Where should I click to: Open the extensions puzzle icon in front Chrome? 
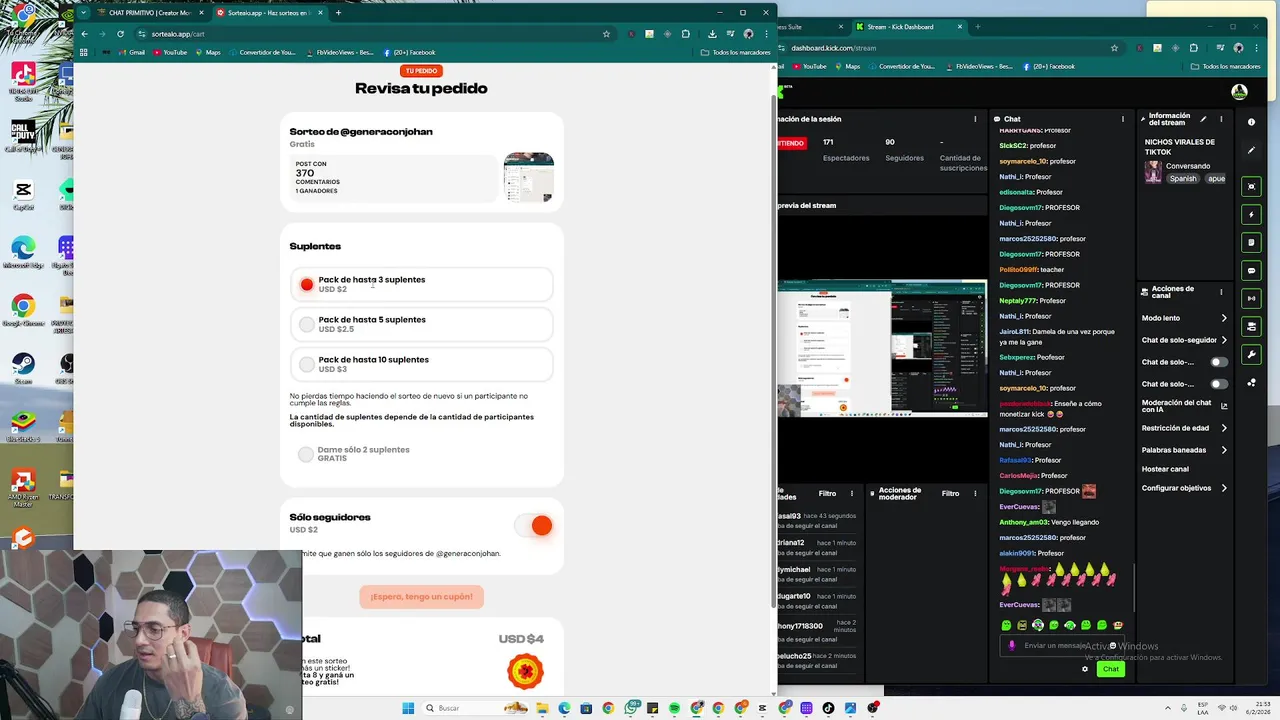point(685,34)
